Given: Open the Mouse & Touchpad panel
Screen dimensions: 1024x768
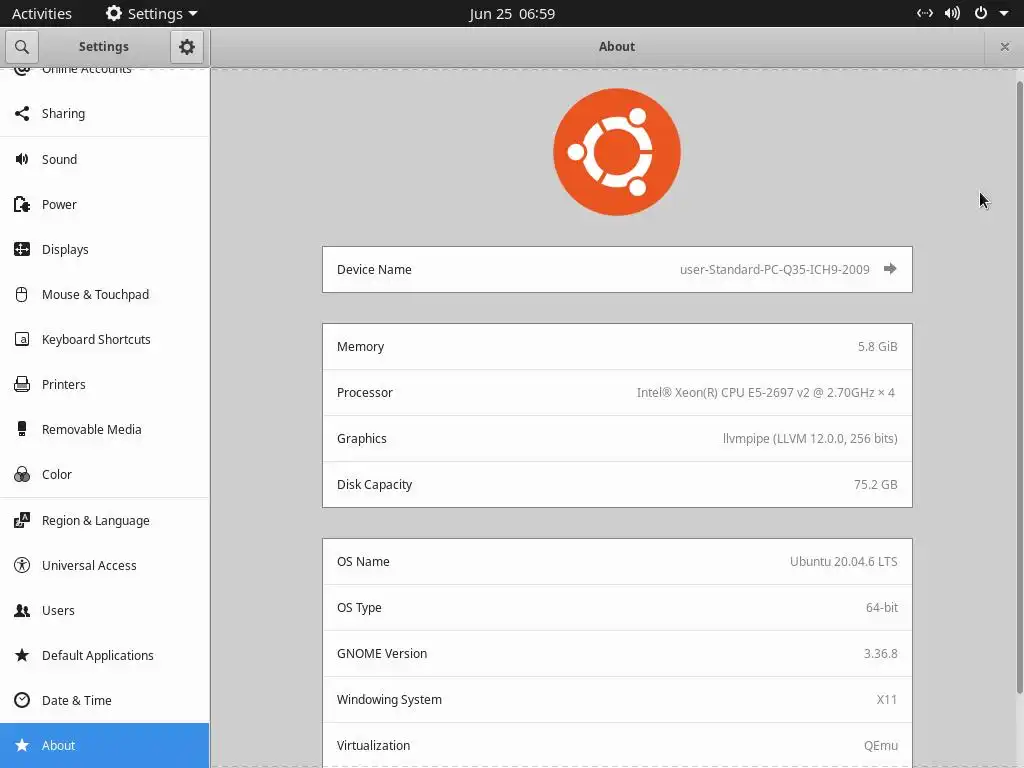Looking at the screenshot, I should (104, 295).
